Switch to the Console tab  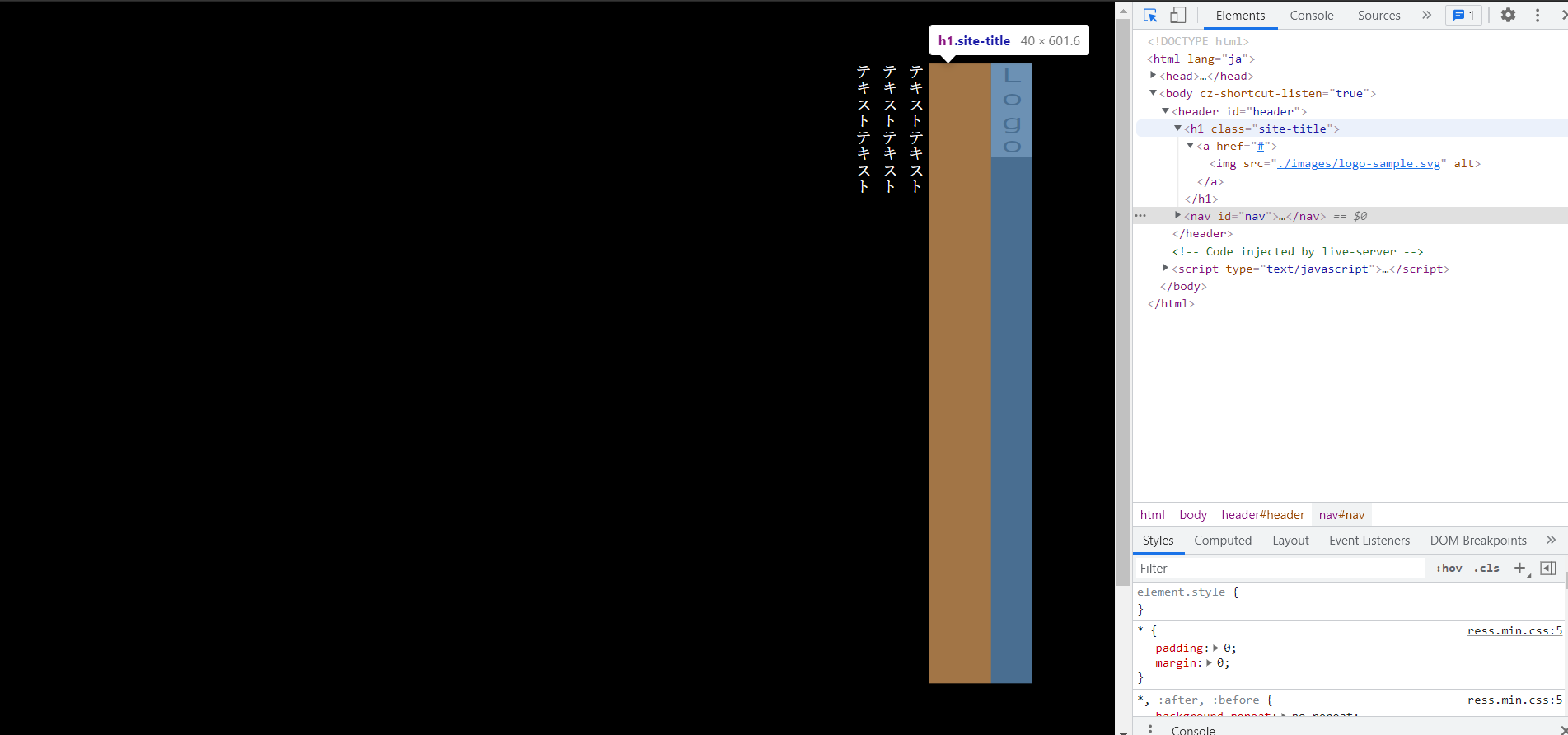coord(1311,15)
